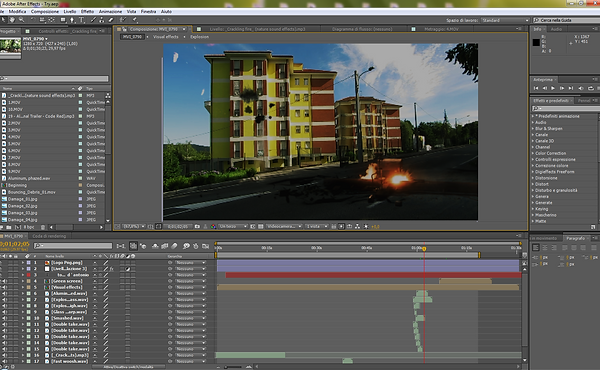Select the Brush tool
Image resolution: width=600 pixels, height=370 pixels.
[x=93, y=20]
